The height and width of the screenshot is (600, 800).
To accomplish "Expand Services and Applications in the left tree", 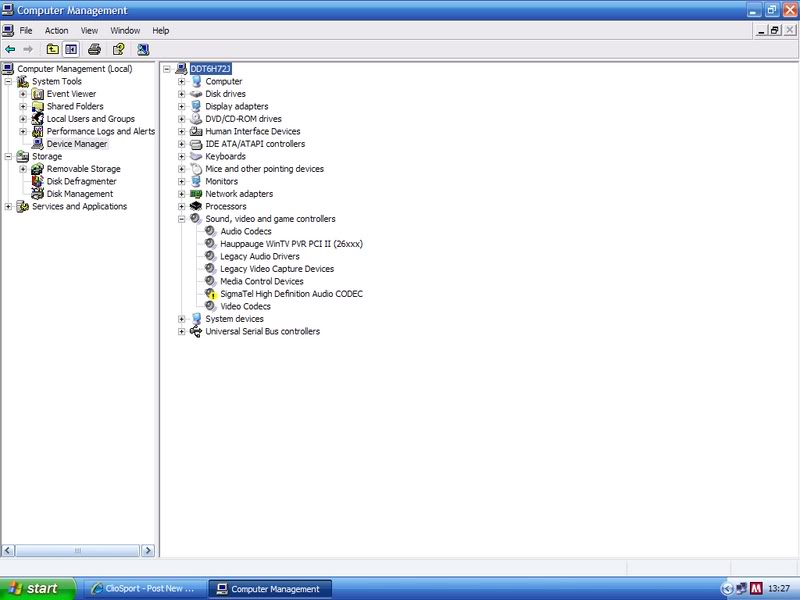I will [x=8, y=207].
